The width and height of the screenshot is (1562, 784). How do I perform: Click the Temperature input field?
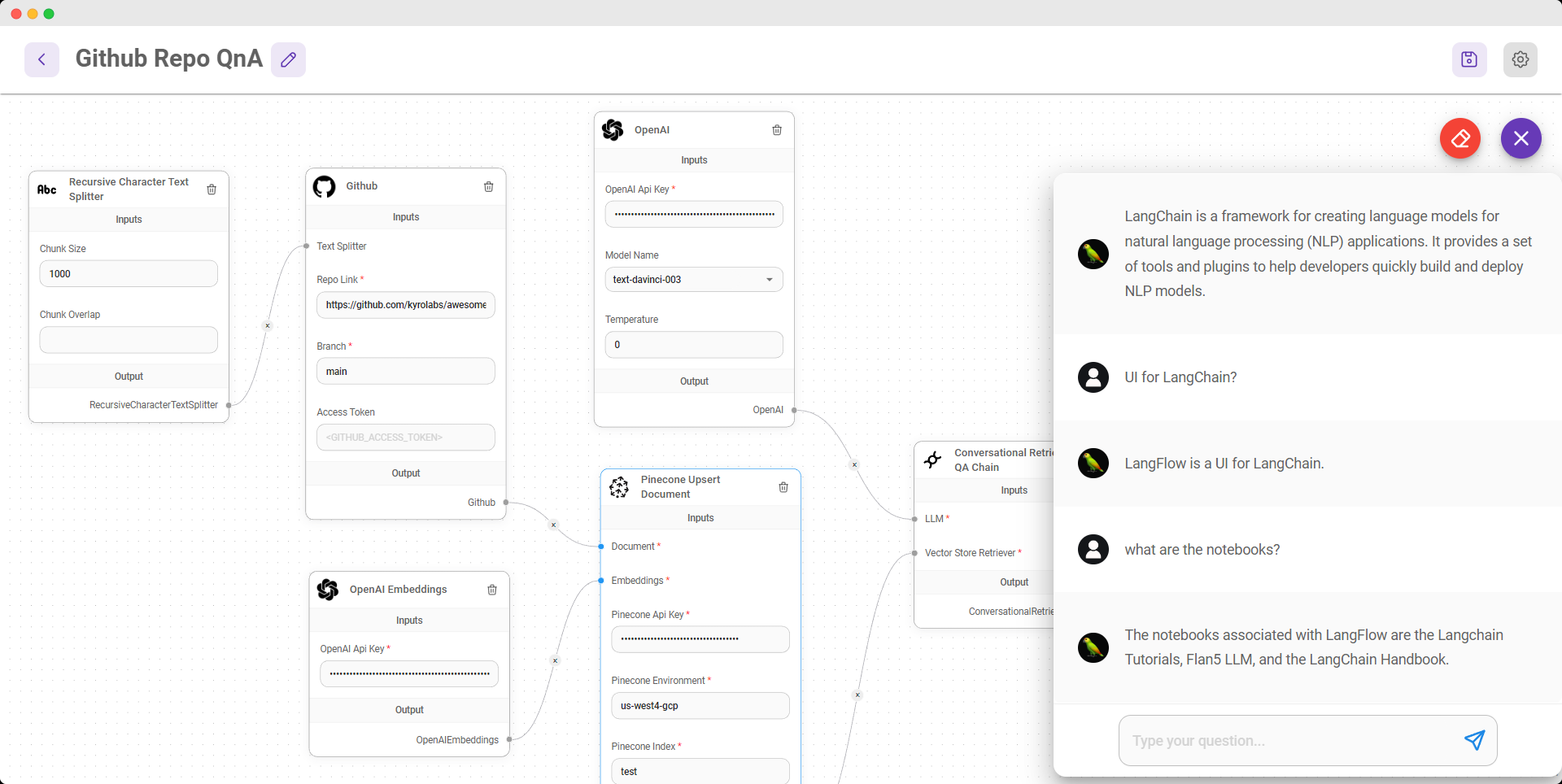tap(694, 345)
